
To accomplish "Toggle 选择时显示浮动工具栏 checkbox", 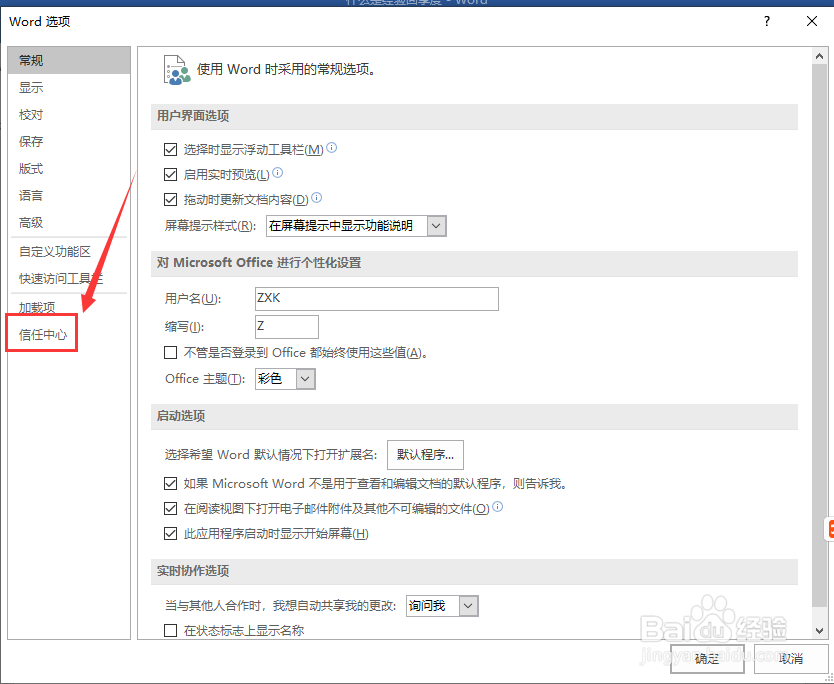I will coord(170,149).
